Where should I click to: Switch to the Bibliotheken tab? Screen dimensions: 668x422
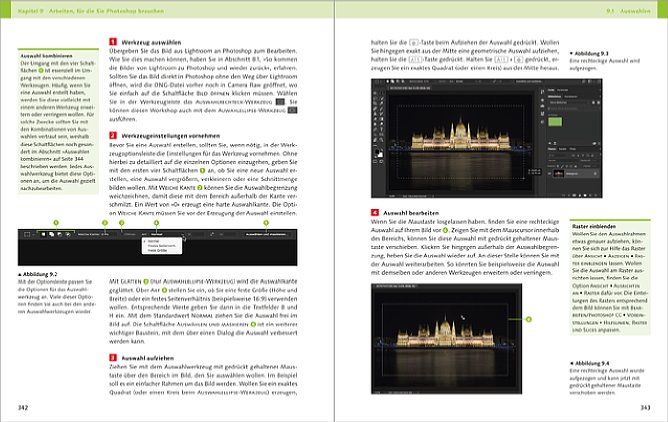[x=555, y=97]
